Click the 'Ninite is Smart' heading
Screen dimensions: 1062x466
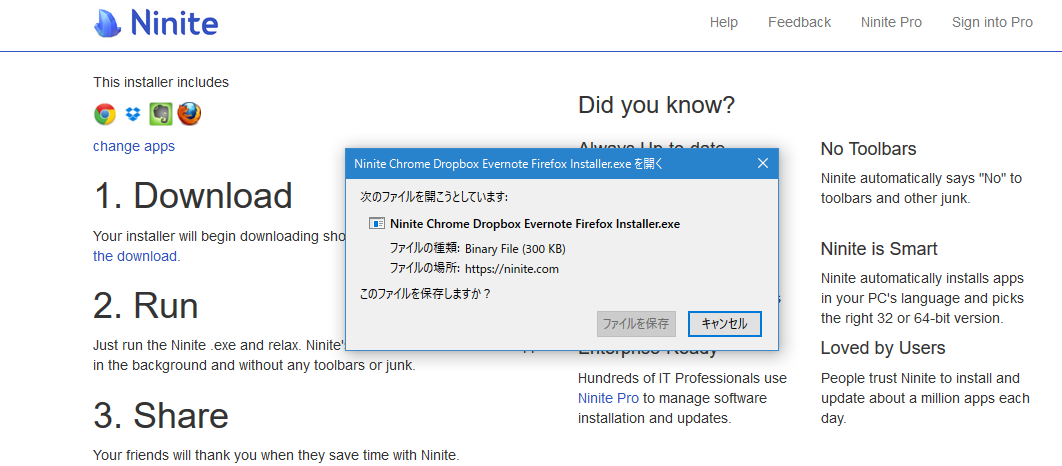point(879,249)
